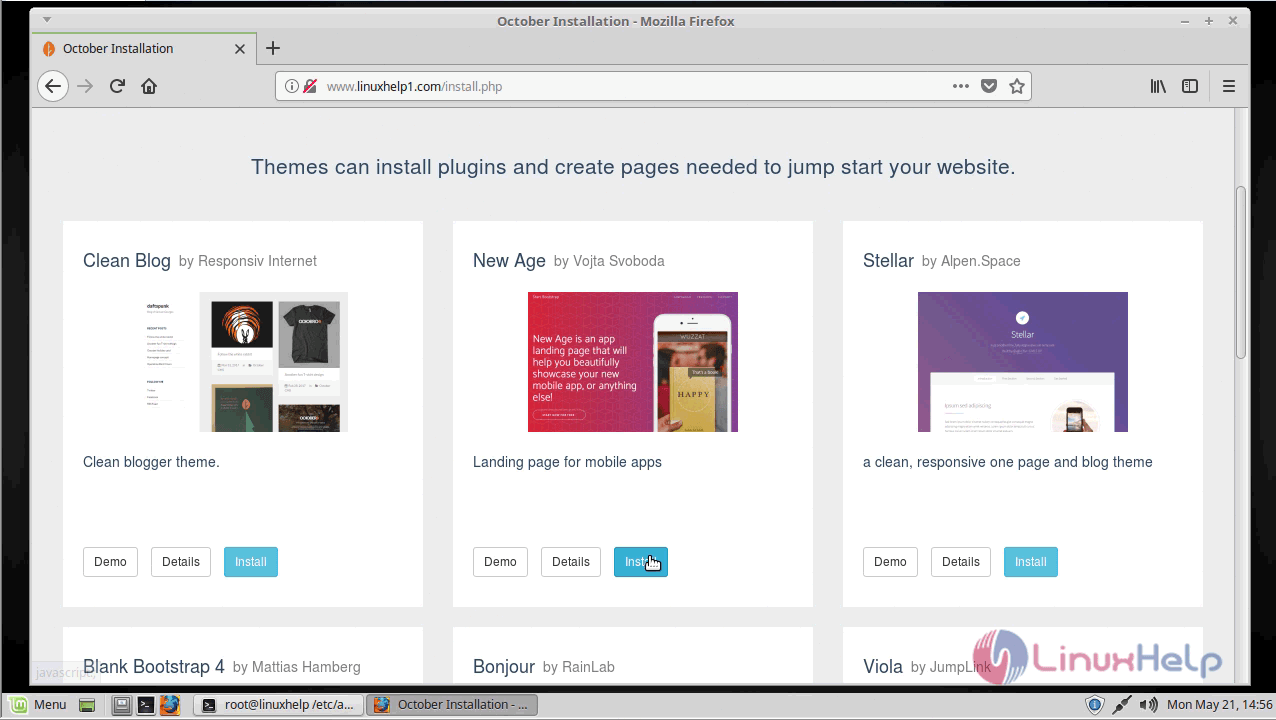Reload the current page
This screenshot has width=1276, height=720.
(117, 86)
